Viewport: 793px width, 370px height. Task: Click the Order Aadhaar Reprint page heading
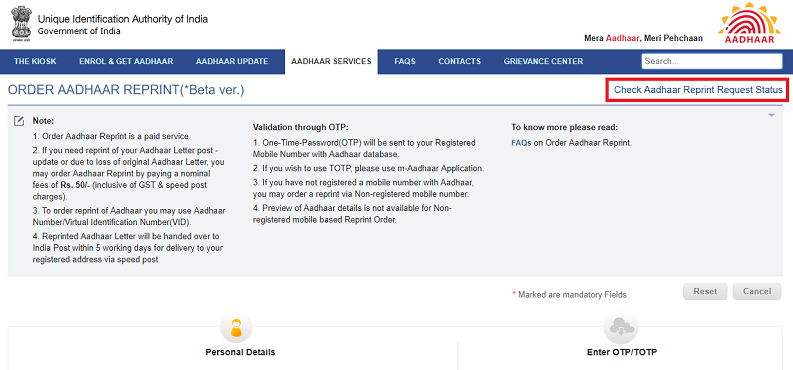click(x=126, y=90)
